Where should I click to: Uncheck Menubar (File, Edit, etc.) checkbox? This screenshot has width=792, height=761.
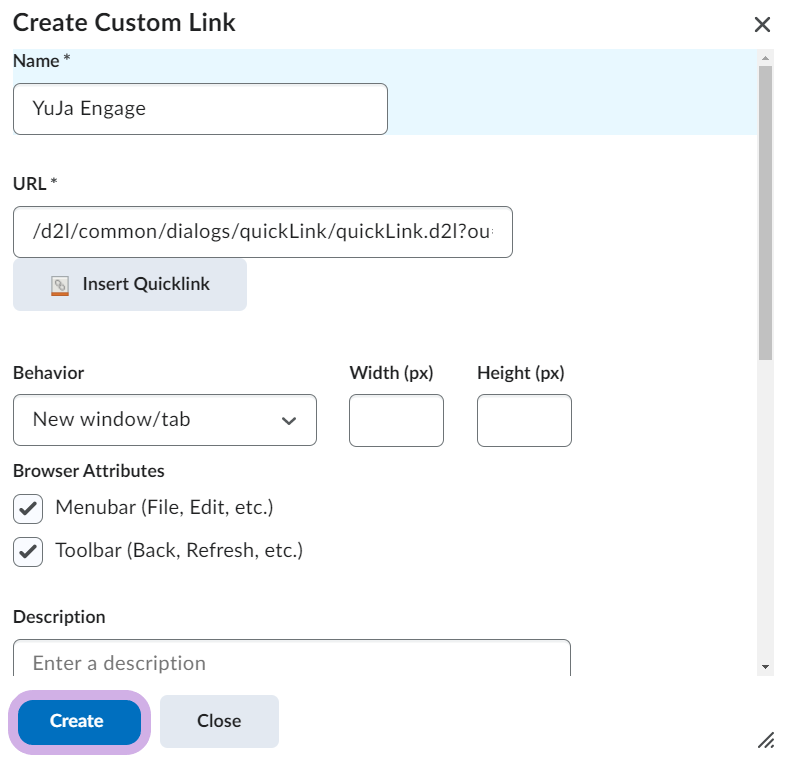[x=28, y=509]
